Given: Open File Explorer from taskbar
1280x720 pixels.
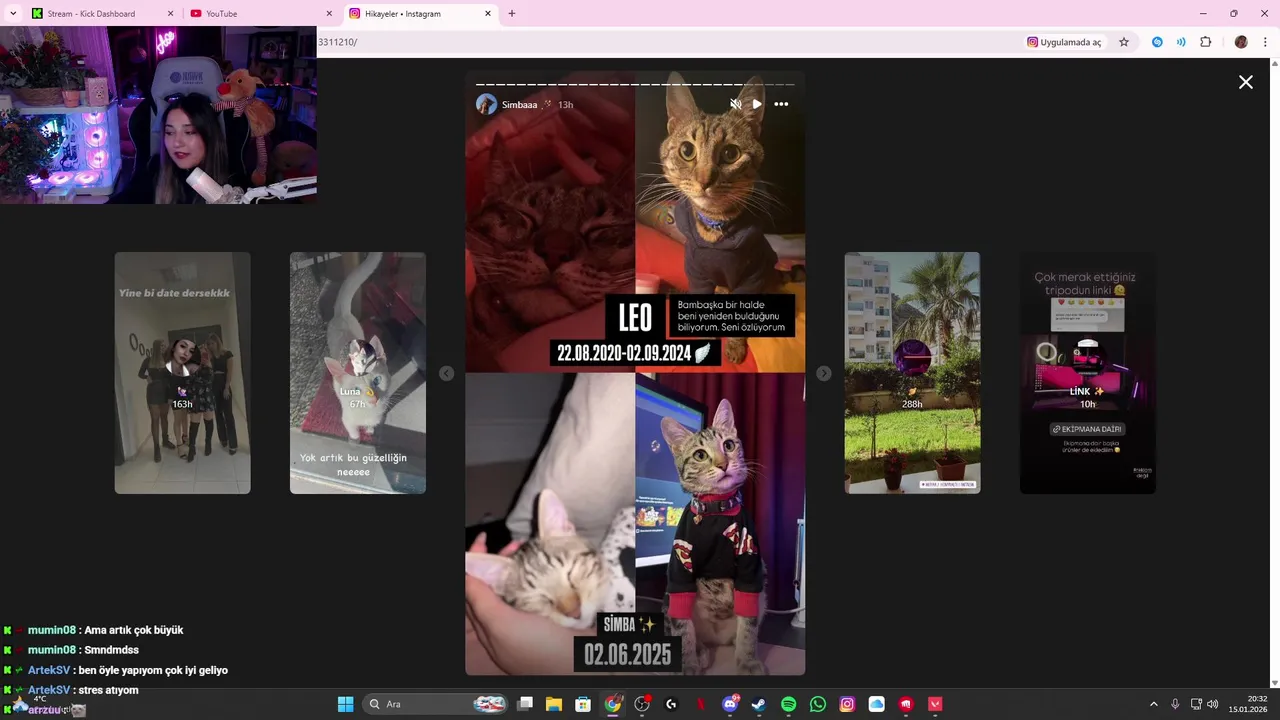Looking at the screenshot, I should tap(554, 704).
